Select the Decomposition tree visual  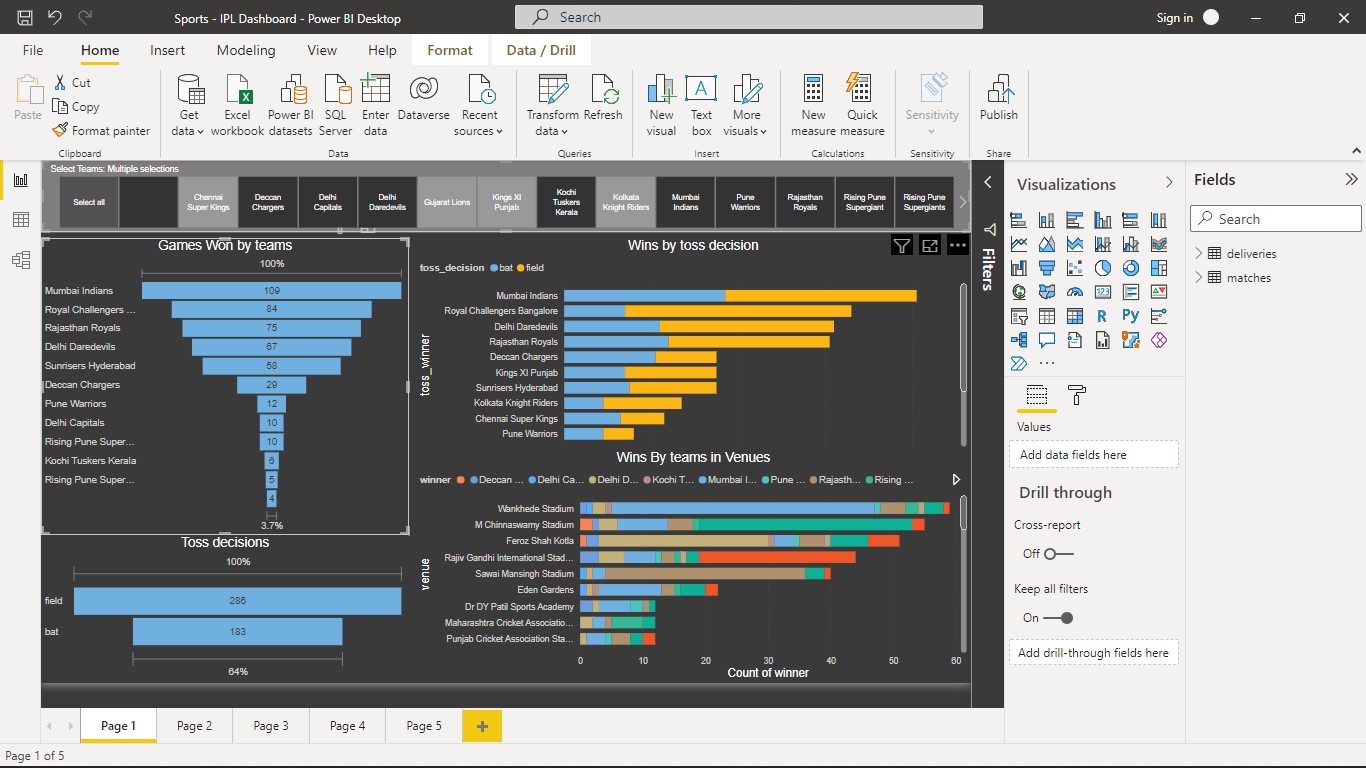(1019, 340)
